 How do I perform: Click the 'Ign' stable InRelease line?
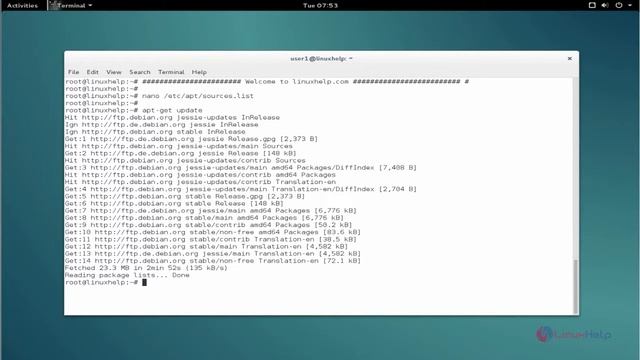click(155, 132)
